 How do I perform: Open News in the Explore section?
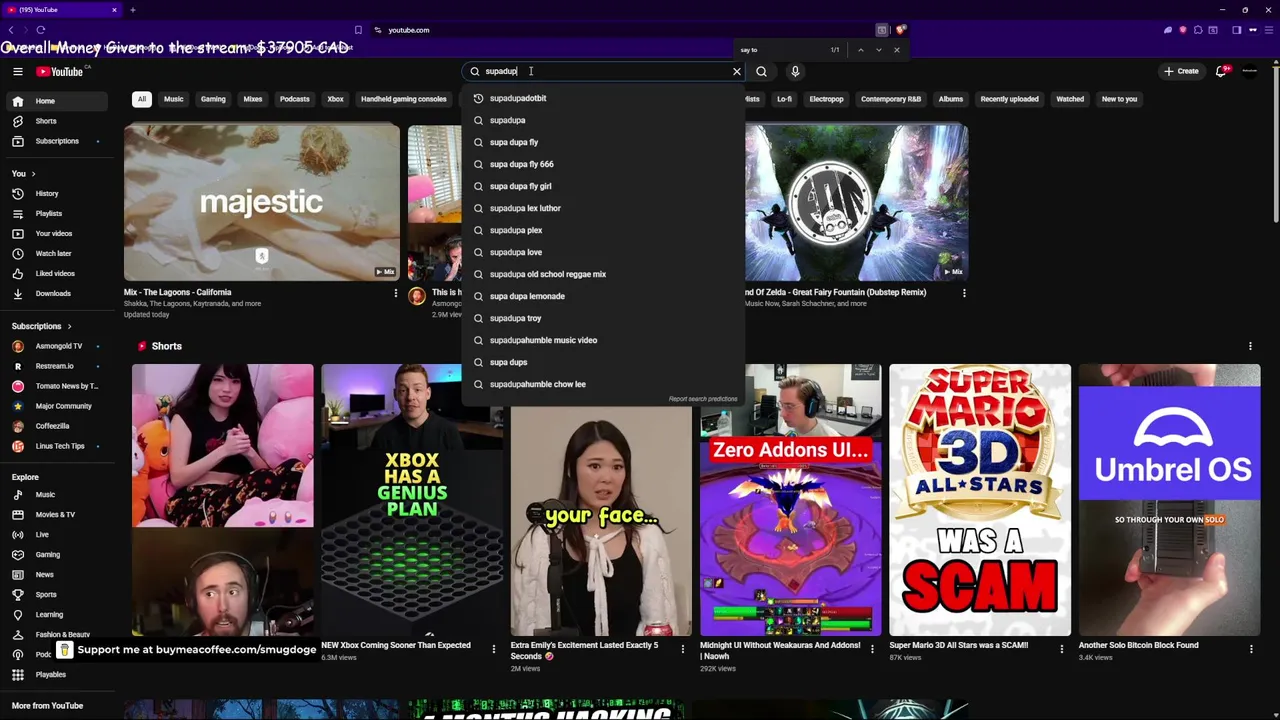(x=57, y=574)
